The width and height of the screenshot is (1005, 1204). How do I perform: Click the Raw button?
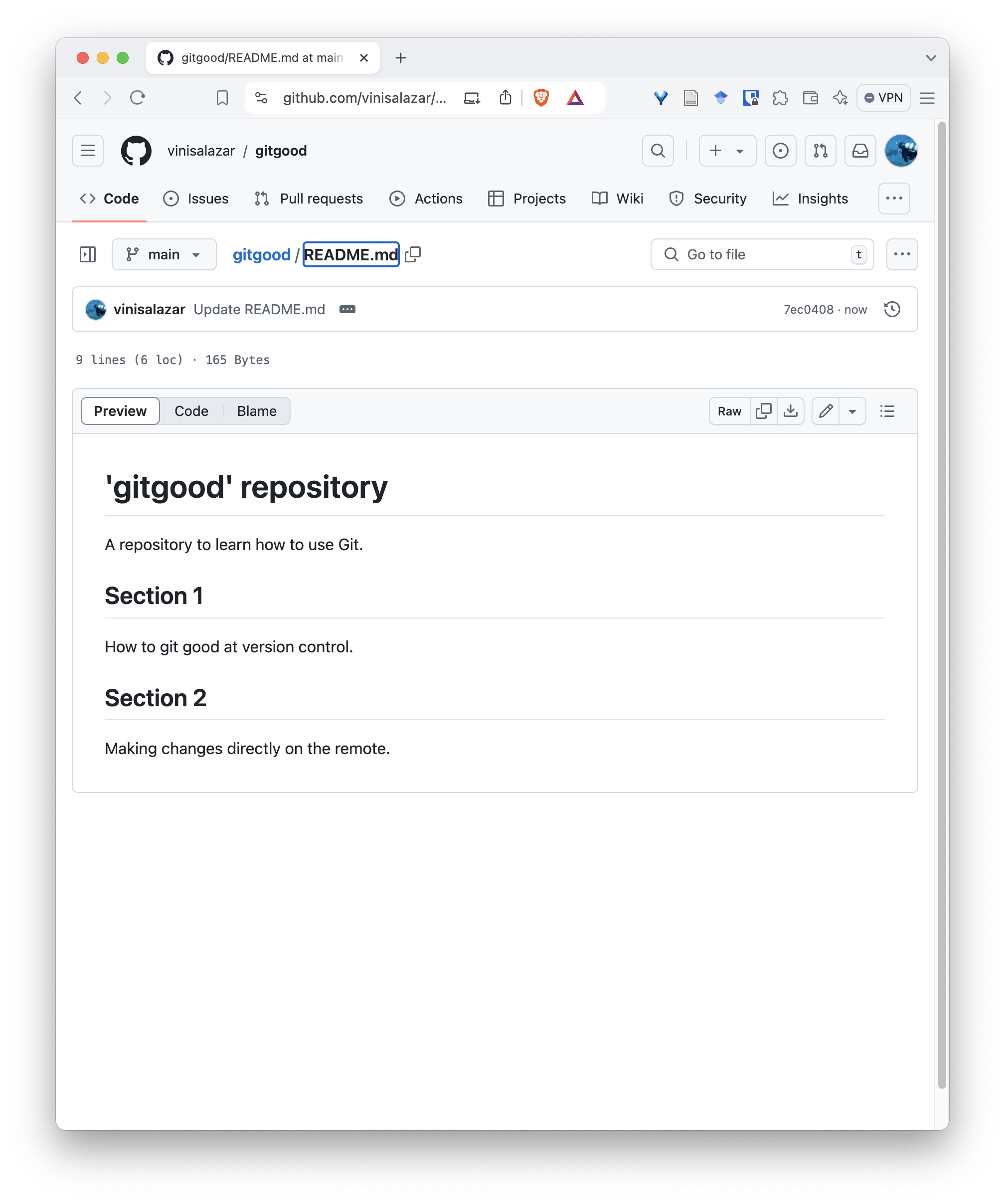coord(729,411)
